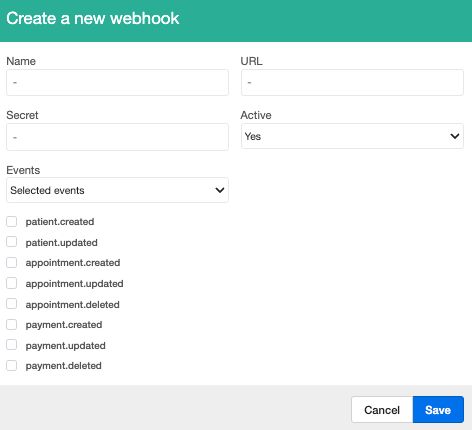Focus the Name input field
The height and width of the screenshot is (430, 472).
[x=117, y=82]
